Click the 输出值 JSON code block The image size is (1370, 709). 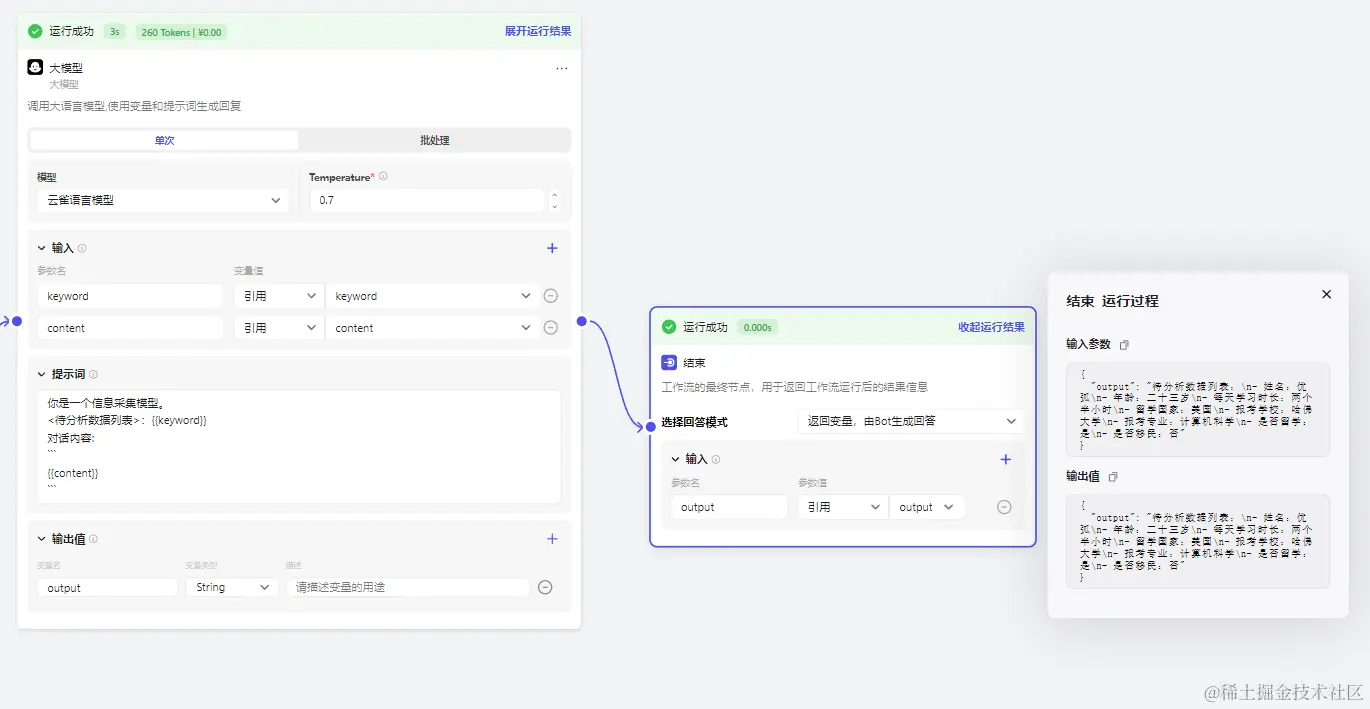click(1198, 541)
